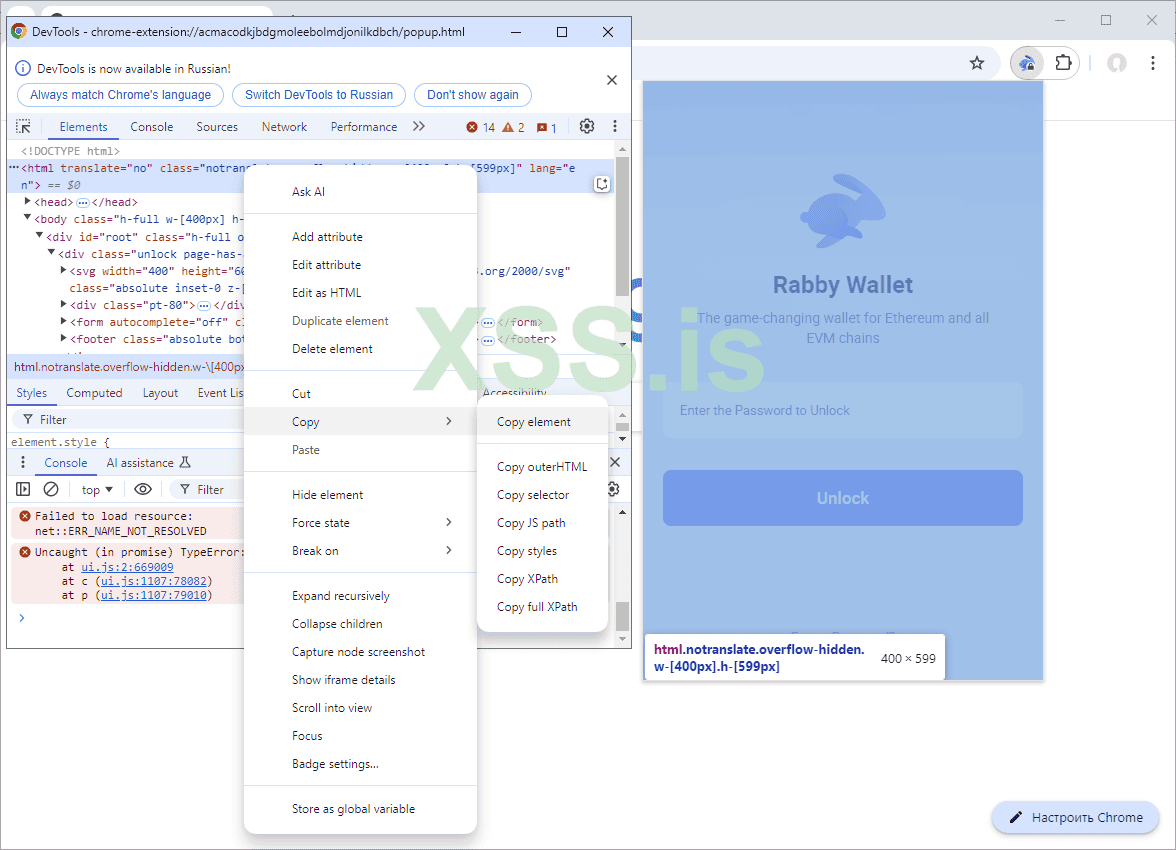Choose Copy full XPath
The height and width of the screenshot is (850, 1176).
coord(542,607)
